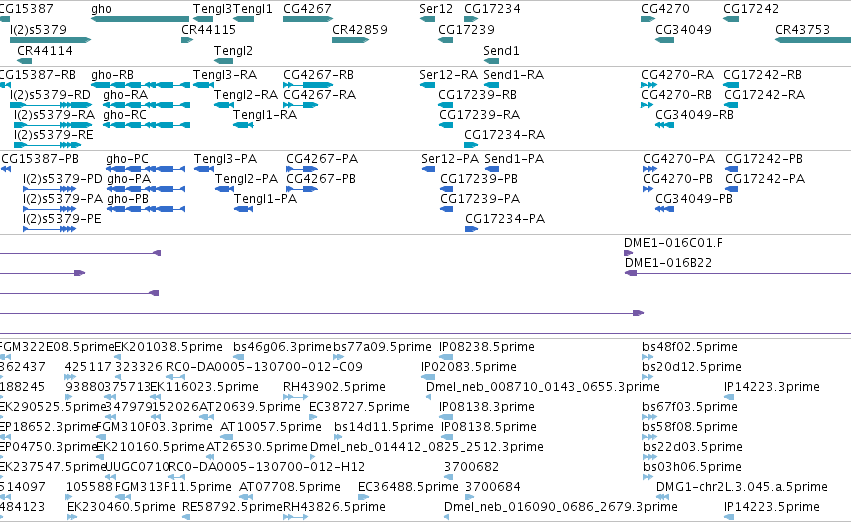Viewport: 851px width, 522px height.
Task: Click the Tengl2 gene label
Action: tap(233, 50)
